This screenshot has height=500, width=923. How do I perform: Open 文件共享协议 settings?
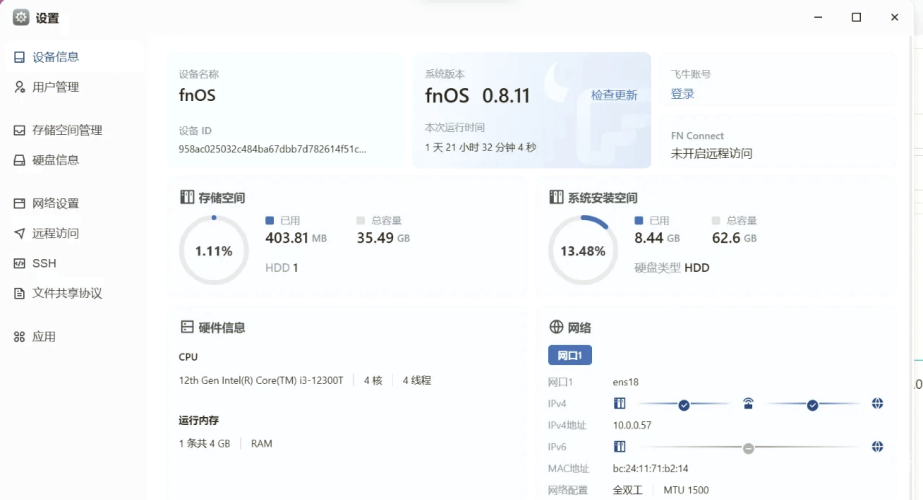74,293
